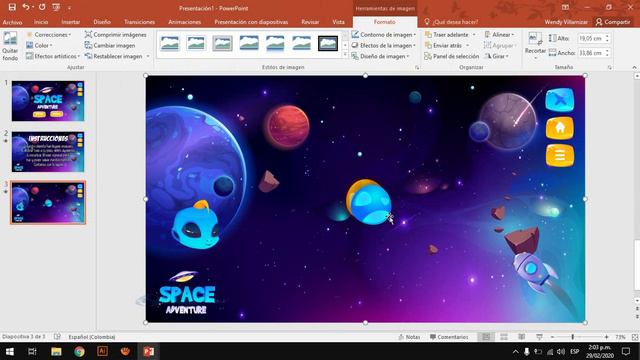Apply the fifth picture style thumbnail

click(x=275, y=43)
